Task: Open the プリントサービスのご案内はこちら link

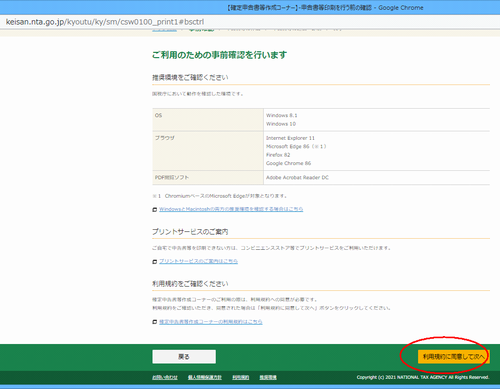Action: point(198,261)
